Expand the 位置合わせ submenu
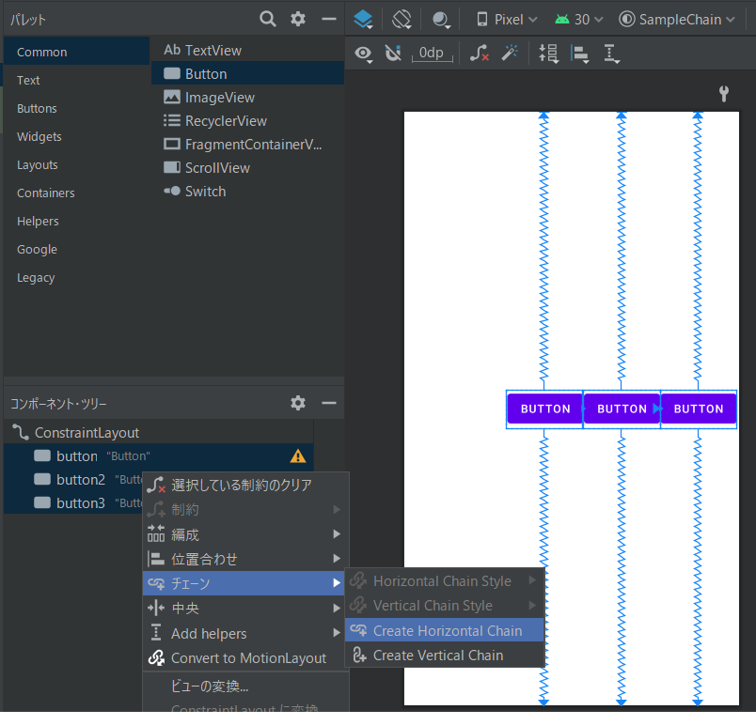The height and width of the screenshot is (712, 756). pyautogui.click(x=246, y=559)
